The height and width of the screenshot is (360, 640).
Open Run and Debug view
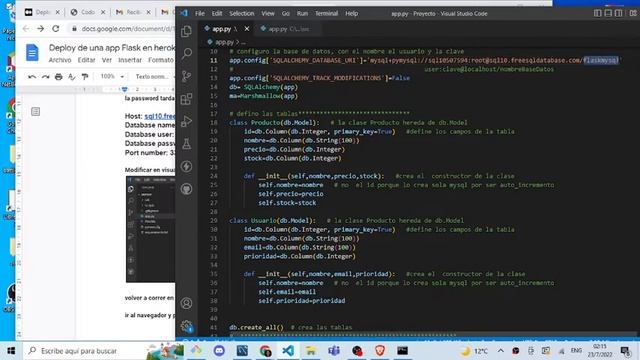click(187, 121)
